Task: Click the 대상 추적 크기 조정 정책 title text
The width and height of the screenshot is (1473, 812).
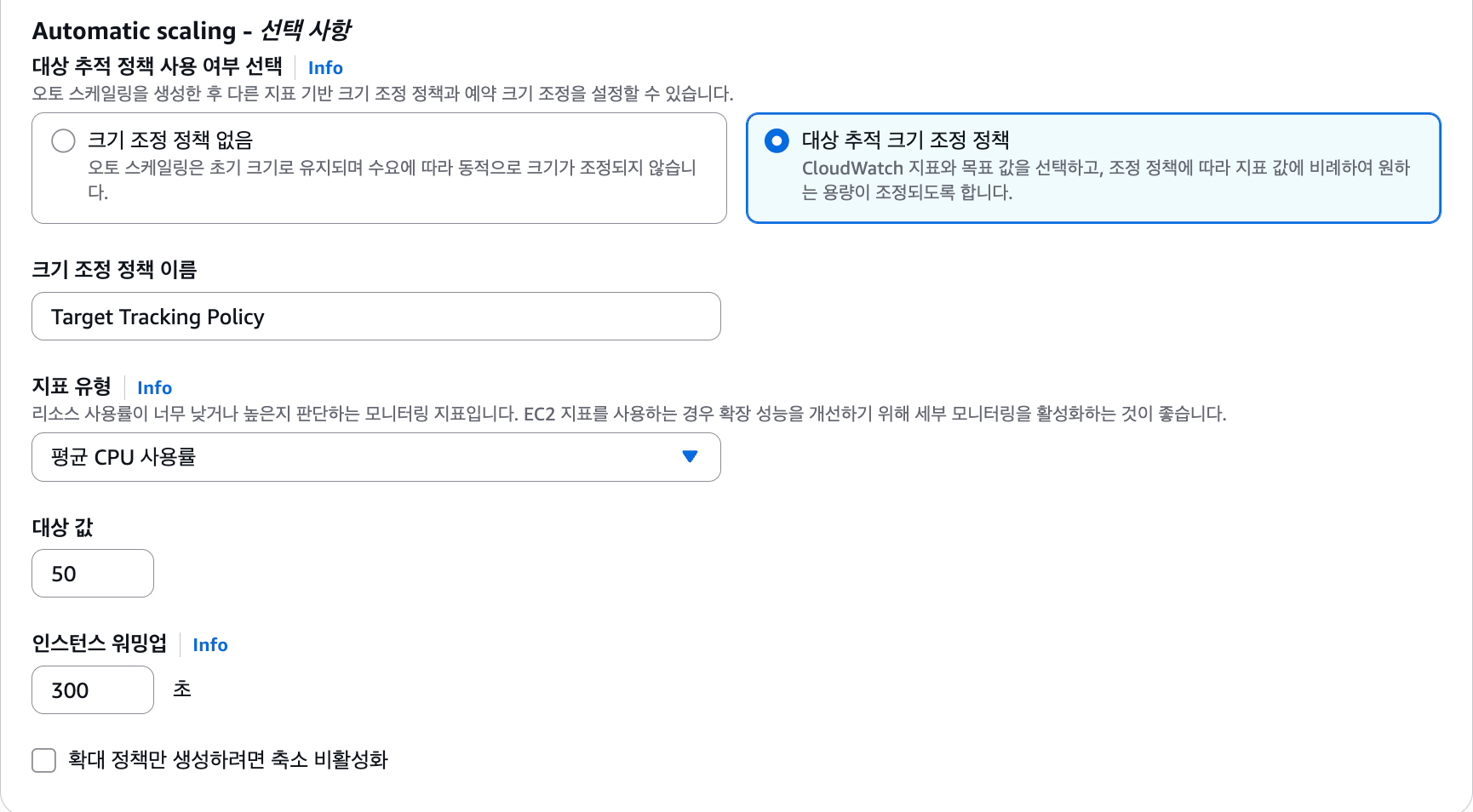Action: coord(905,140)
